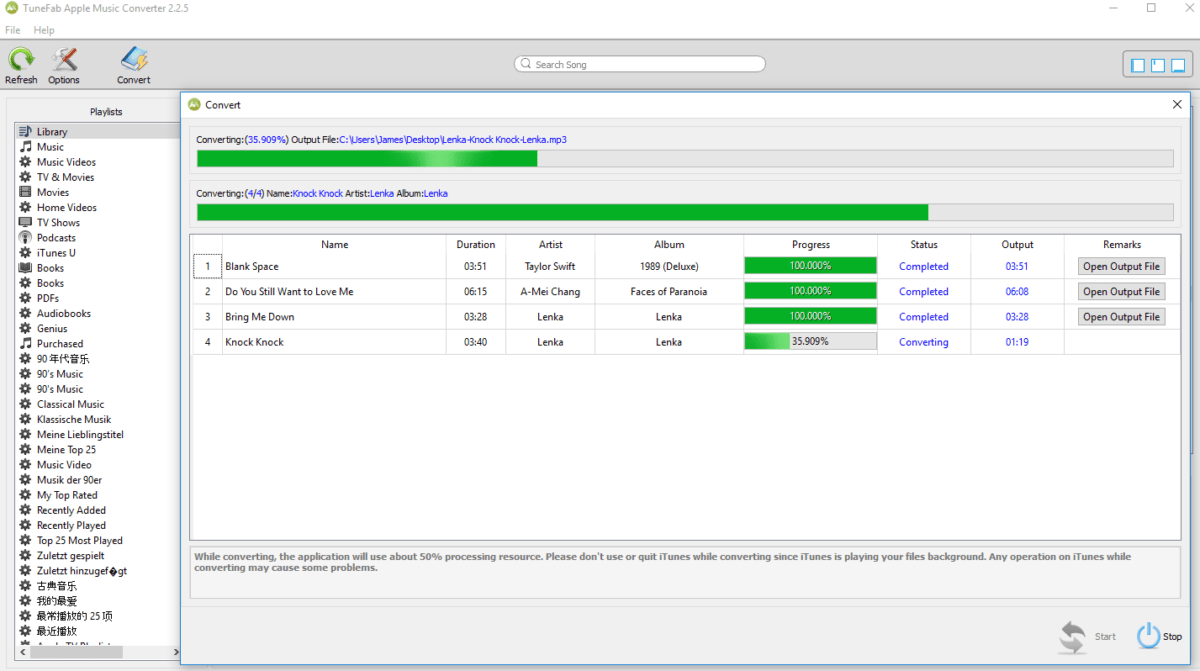
Task: Click the gear icon beside PDFs
Action: click(x=26, y=298)
